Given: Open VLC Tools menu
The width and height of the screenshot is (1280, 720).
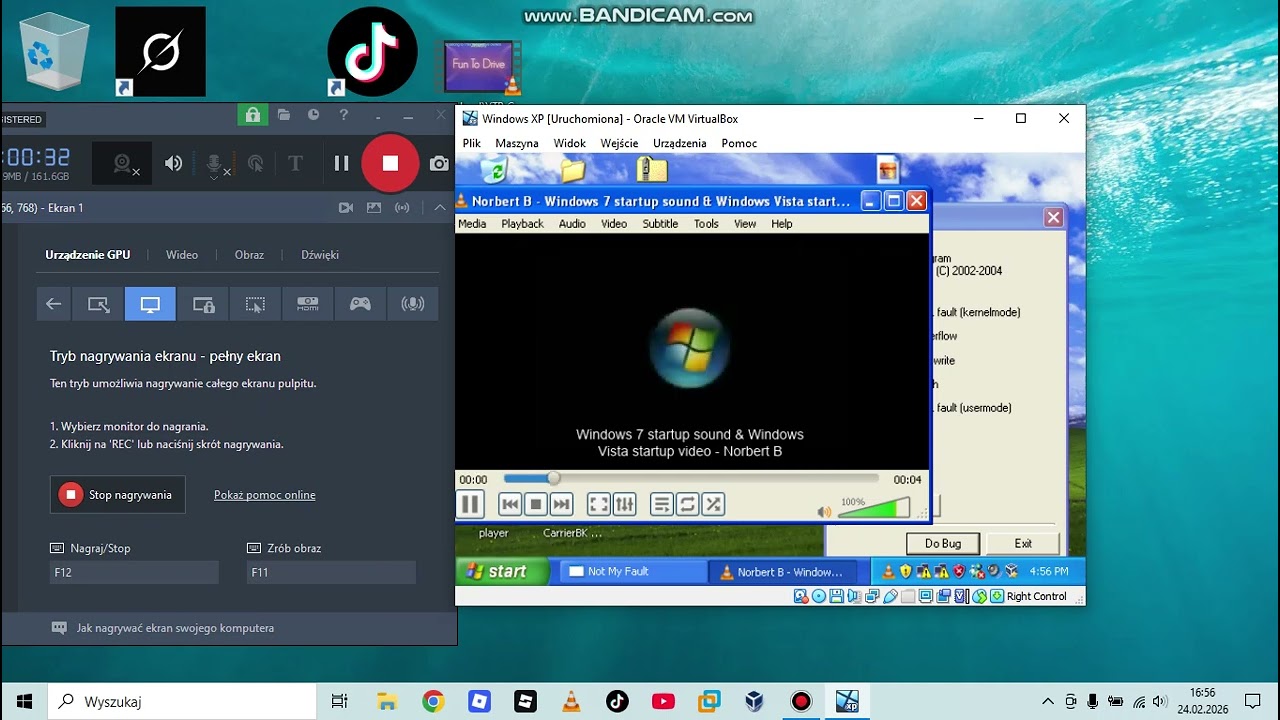Looking at the screenshot, I should tap(706, 224).
